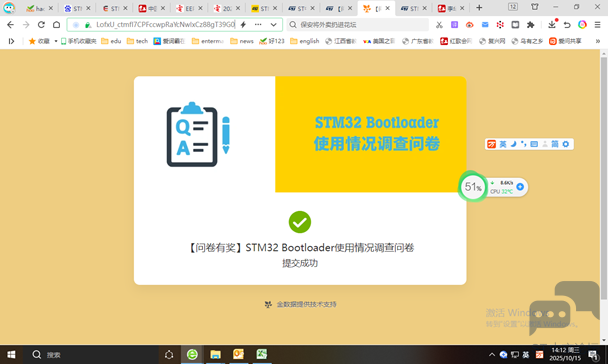Image resolution: width=608 pixels, height=364 pixels.
Task: Switch to the tab labeled EE
Action: [189, 8]
